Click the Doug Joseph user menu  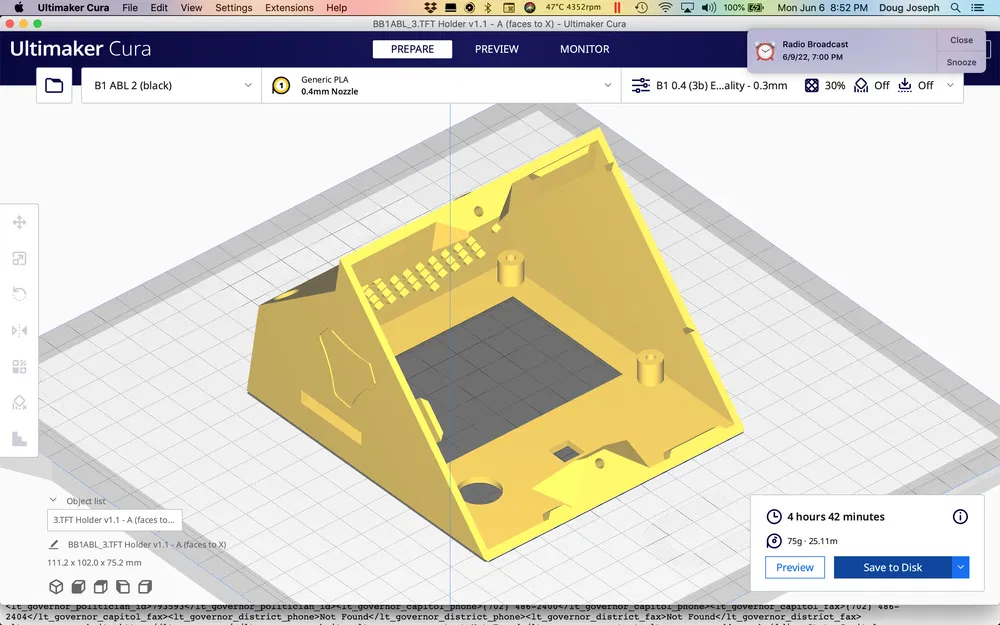(x=909, y=8)
